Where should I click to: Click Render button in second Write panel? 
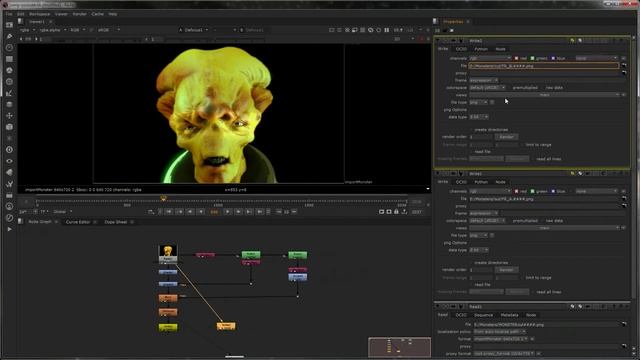click(506, 270)
